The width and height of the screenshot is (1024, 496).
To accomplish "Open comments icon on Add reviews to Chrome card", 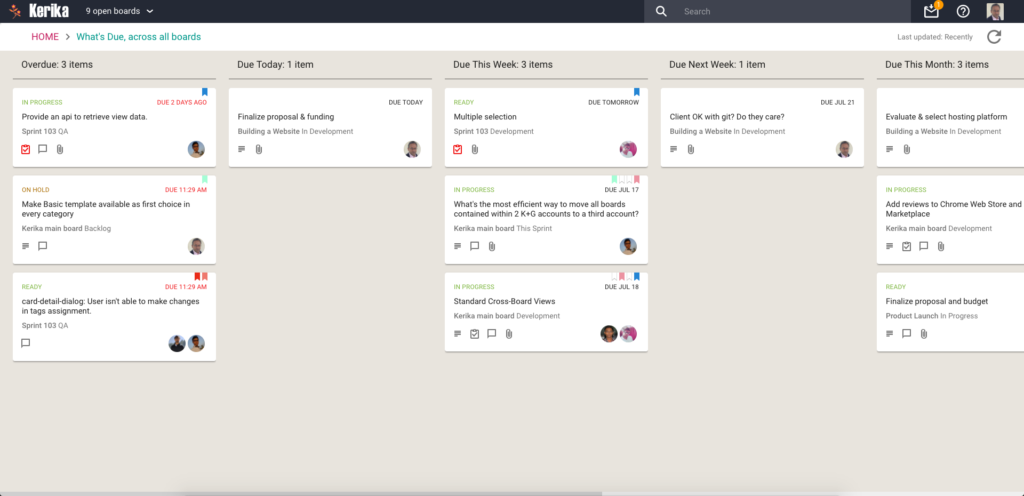I will tap(923, 246).
